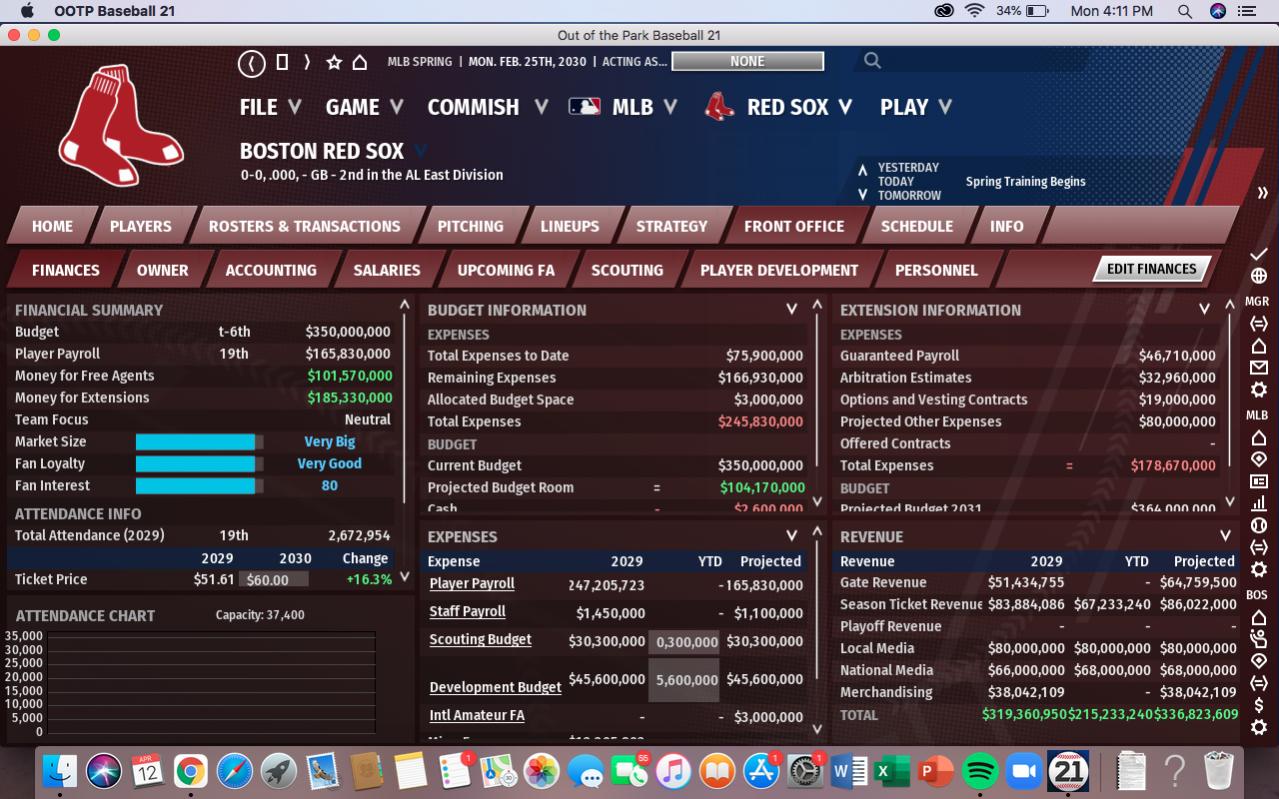Click the checkmark icon in right sidebar

(1259, 254)
